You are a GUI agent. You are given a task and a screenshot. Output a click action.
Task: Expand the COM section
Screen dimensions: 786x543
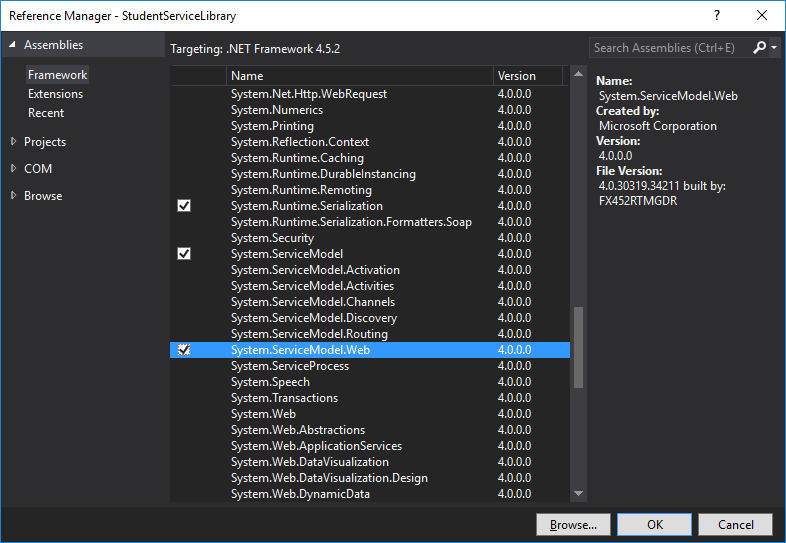(14, 168)
